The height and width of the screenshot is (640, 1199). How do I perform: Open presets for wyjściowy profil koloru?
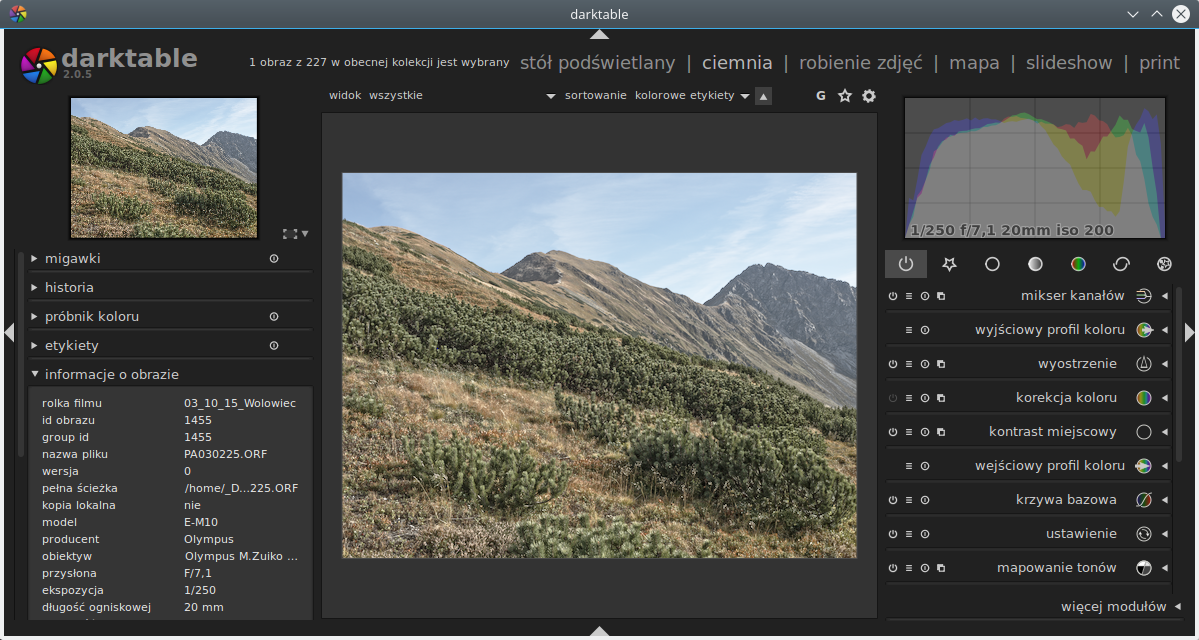pyautogui.click(x=908, y=330)
